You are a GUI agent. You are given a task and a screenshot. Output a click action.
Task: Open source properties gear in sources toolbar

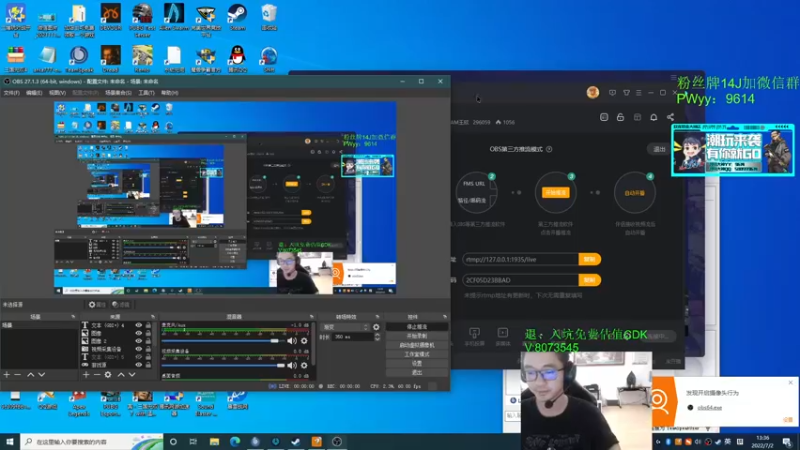pyautogui.click(x=108, y=374)
